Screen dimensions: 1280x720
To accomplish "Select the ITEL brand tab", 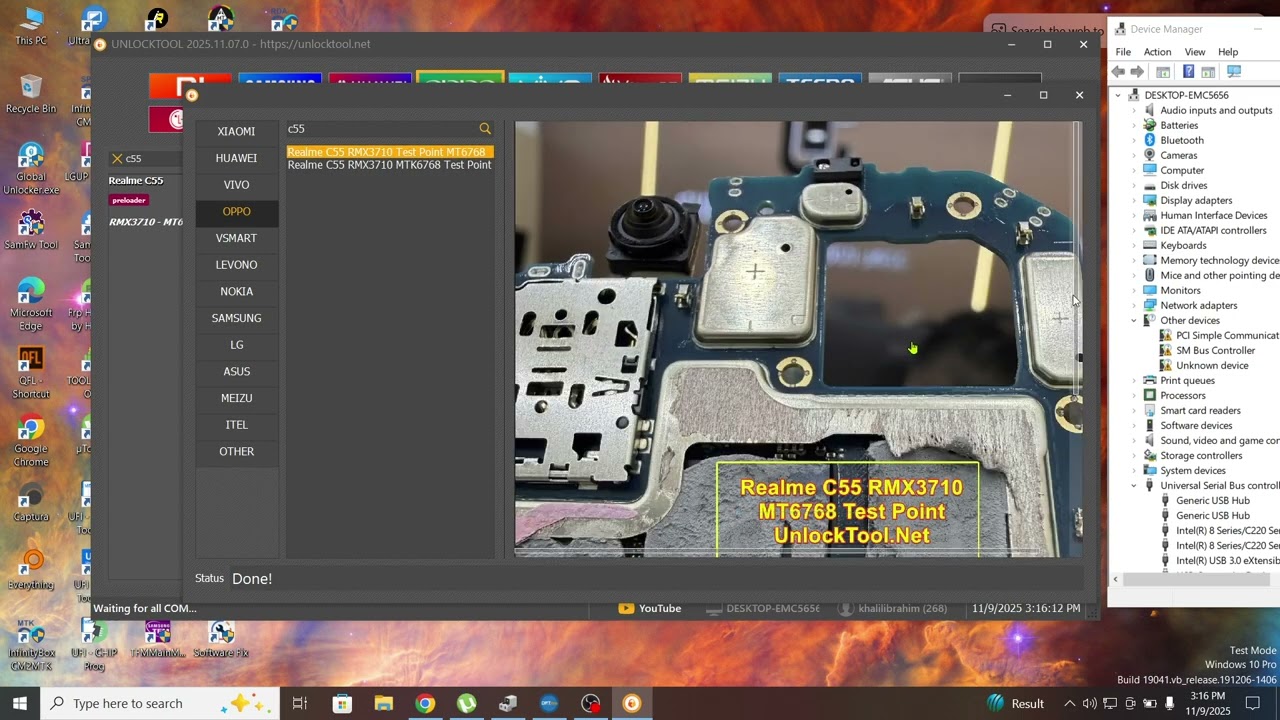I will tap(237, 425).
